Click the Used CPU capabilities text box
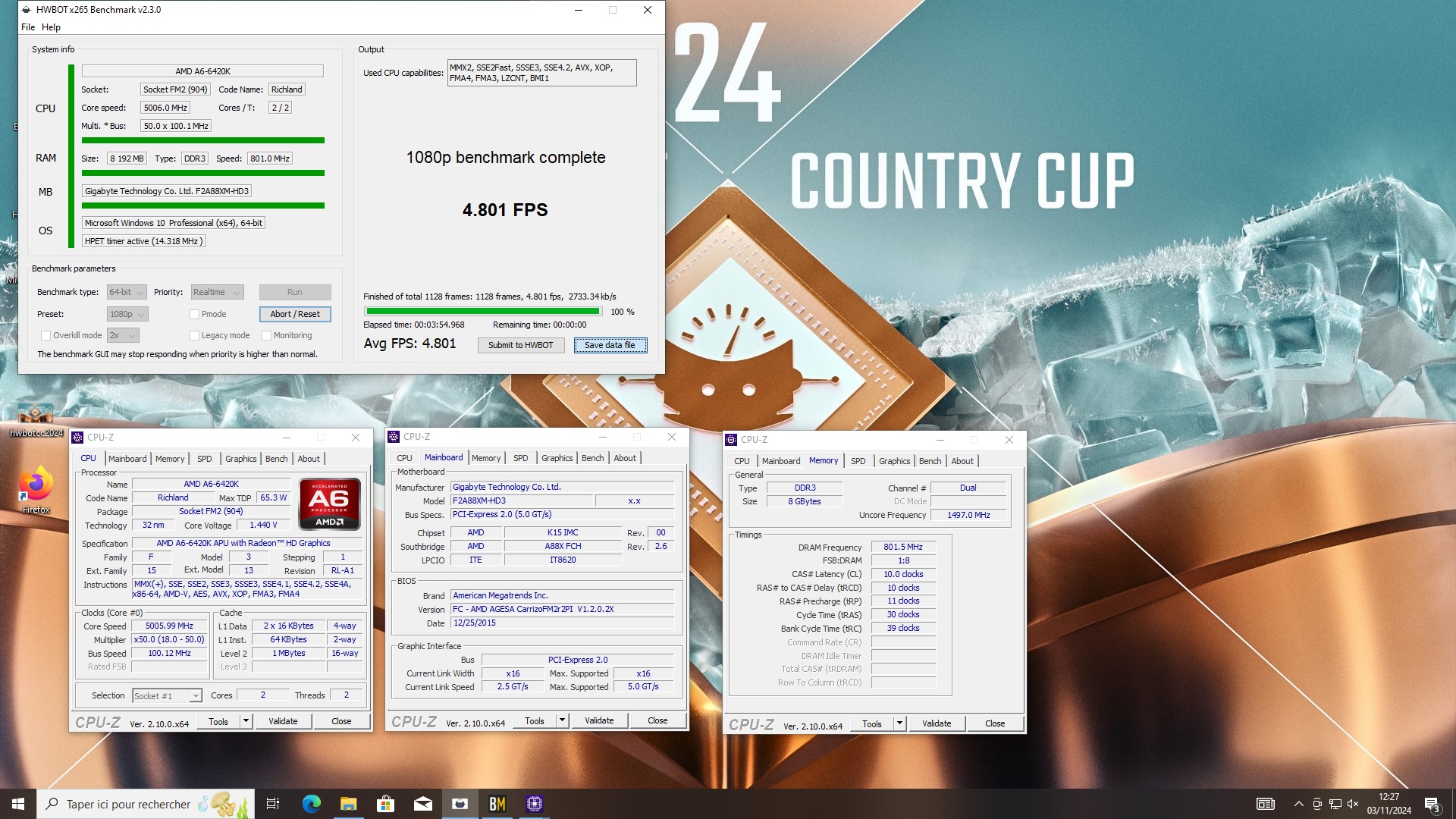Image resolution: width=1456 pixels, height=819 pixels. click(541, 73)
